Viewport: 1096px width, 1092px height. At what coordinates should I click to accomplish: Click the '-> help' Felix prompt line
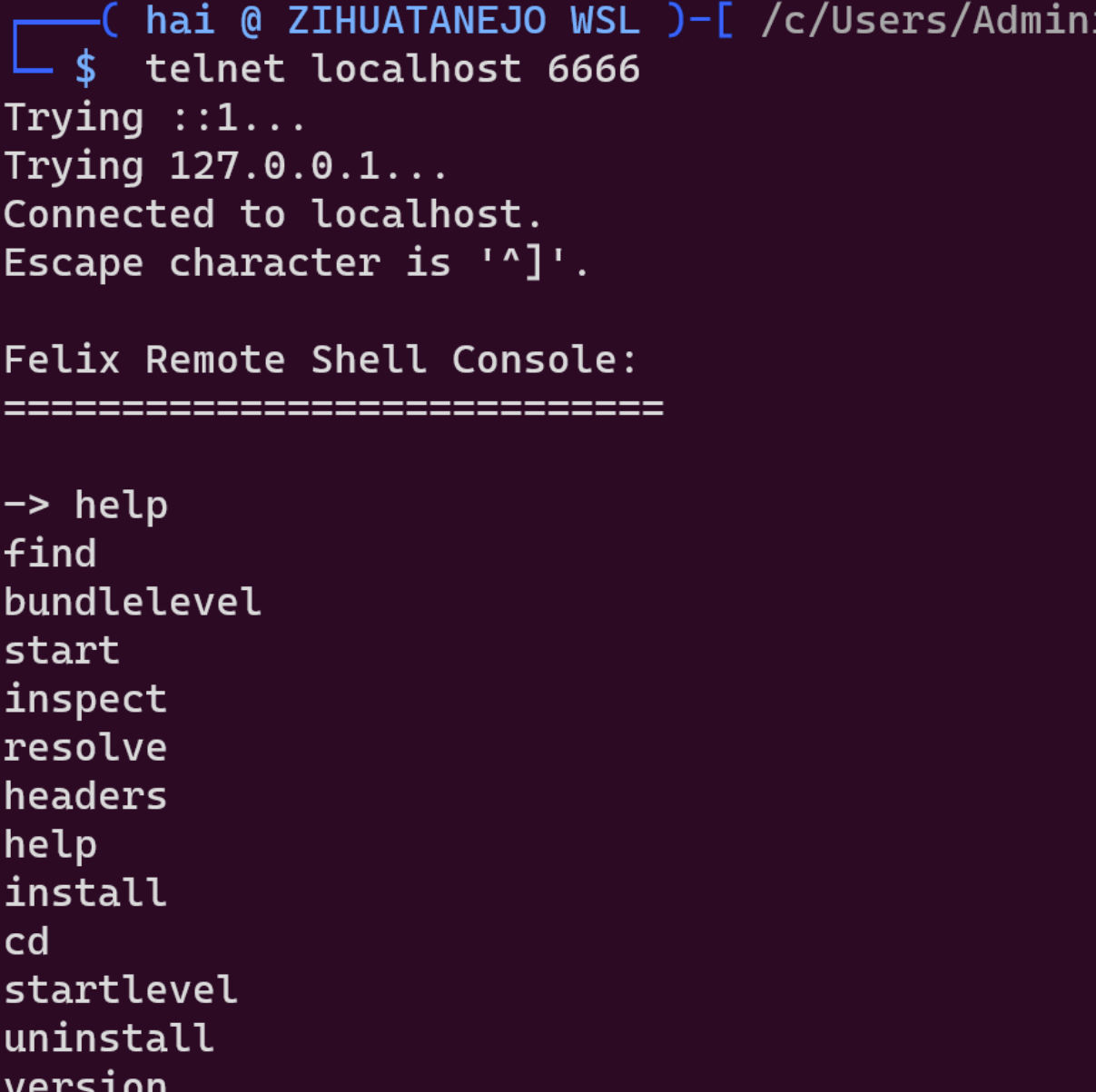(85, 506)
